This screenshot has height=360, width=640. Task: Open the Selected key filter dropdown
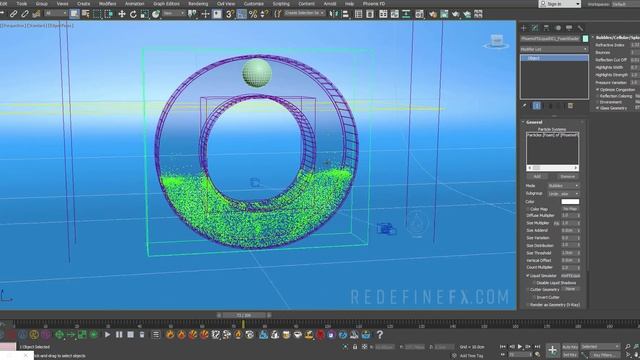(600, 347)
